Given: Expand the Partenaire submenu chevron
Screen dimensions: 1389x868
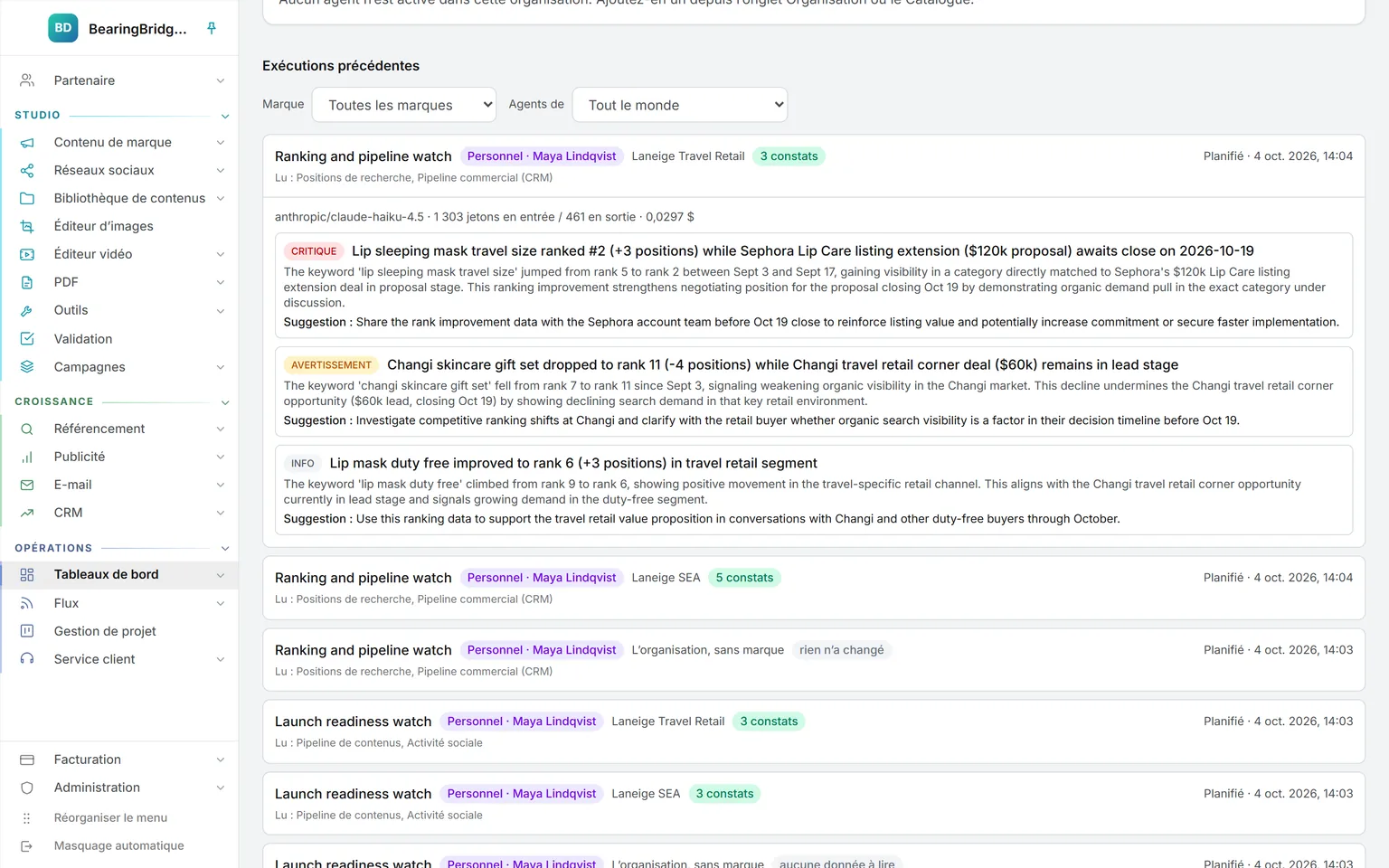Looking at the screenshot, I should (220, 81).
